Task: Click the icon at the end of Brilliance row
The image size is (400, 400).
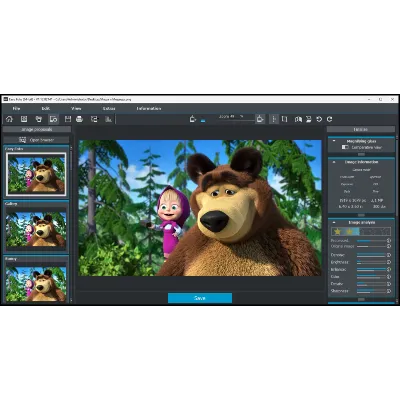Action: coord(389,269)
